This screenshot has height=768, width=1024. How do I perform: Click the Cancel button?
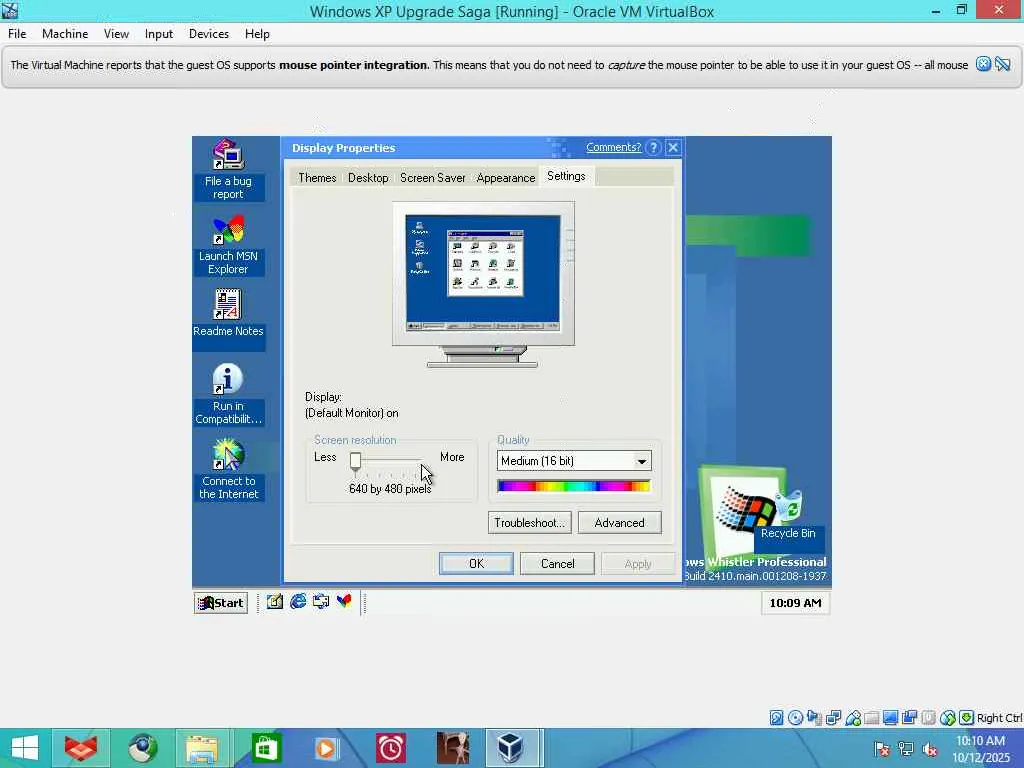point(557,564)
